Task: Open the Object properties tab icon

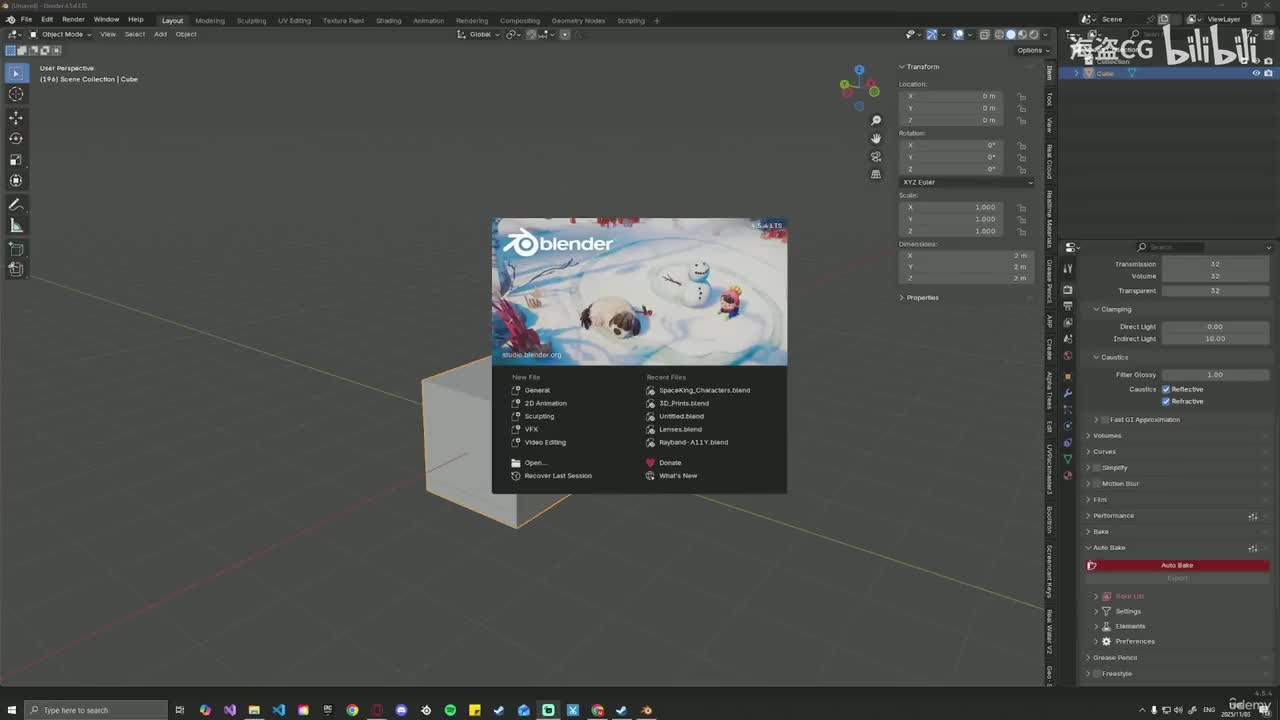Action: point(1068,377)
